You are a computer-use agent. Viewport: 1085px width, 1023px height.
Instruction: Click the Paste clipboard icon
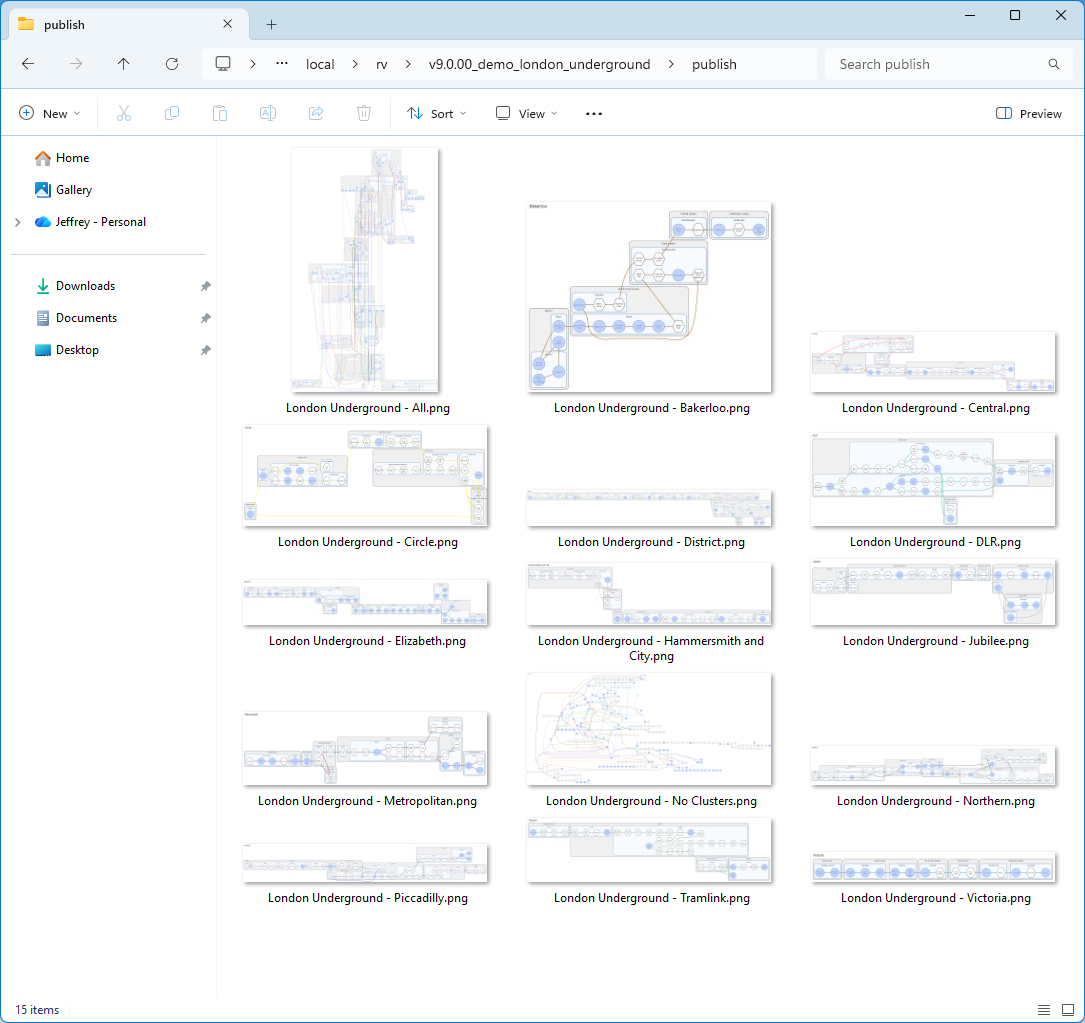point(220,114)
